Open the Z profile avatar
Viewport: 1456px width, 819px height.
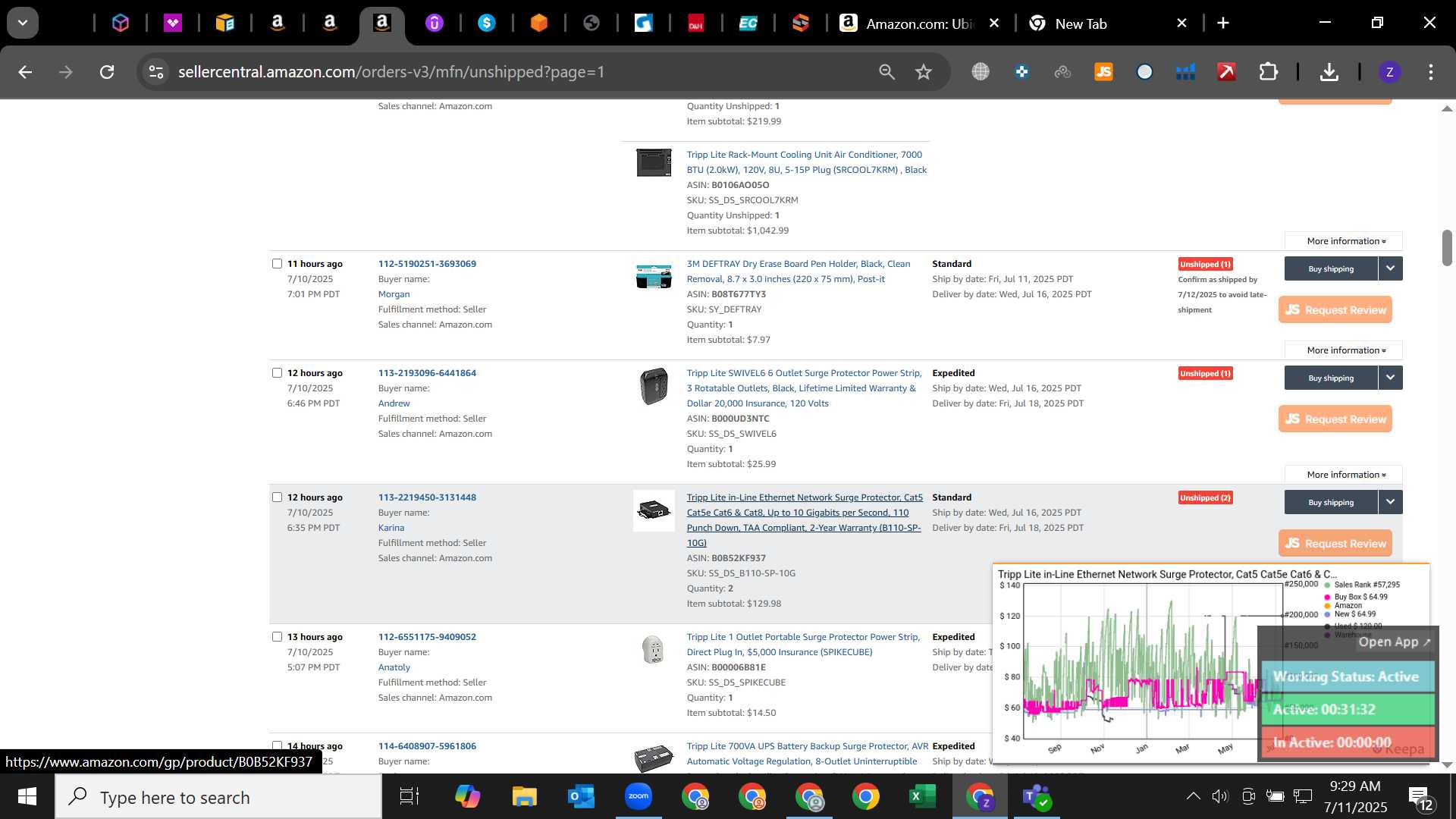pos(1389,72)
